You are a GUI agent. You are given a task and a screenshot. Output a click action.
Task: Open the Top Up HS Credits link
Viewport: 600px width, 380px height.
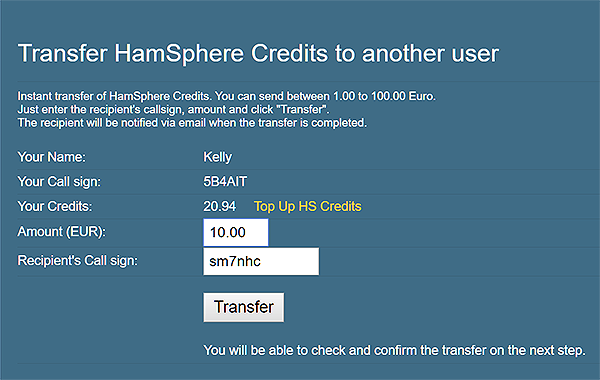coord(308,206)
